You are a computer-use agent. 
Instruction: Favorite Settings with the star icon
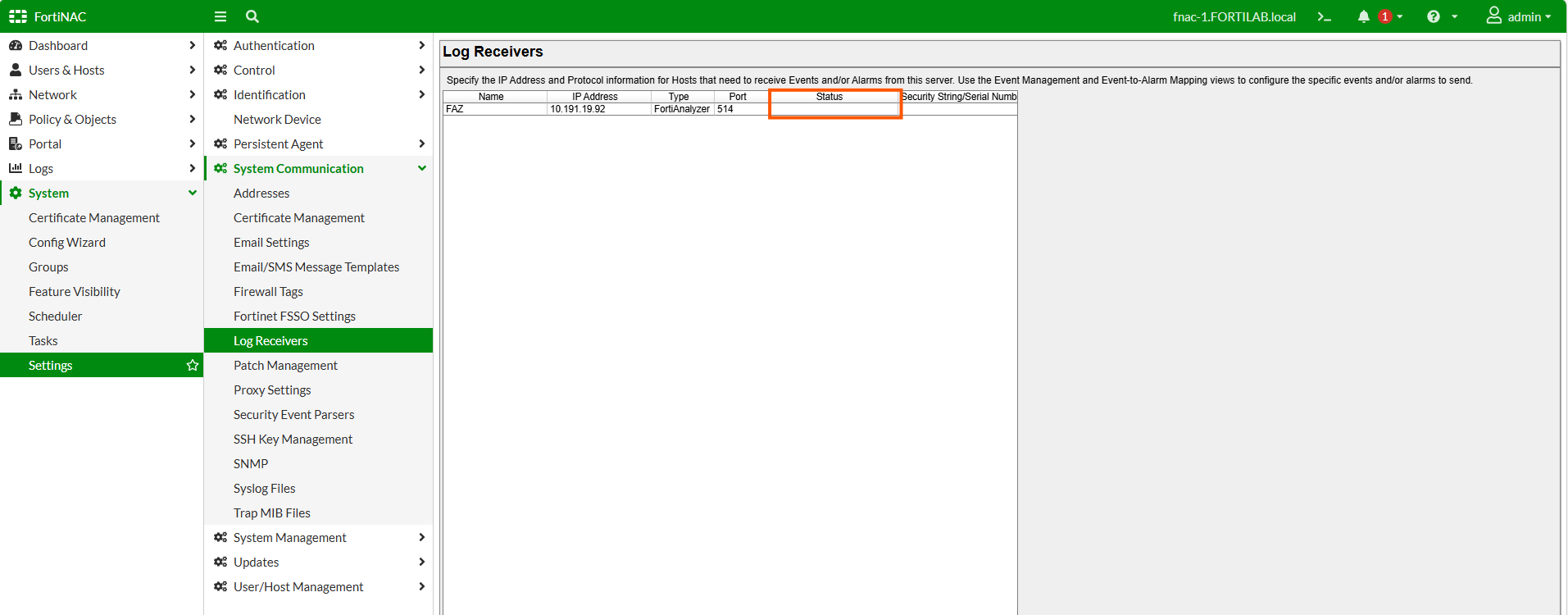pos(193,365)
